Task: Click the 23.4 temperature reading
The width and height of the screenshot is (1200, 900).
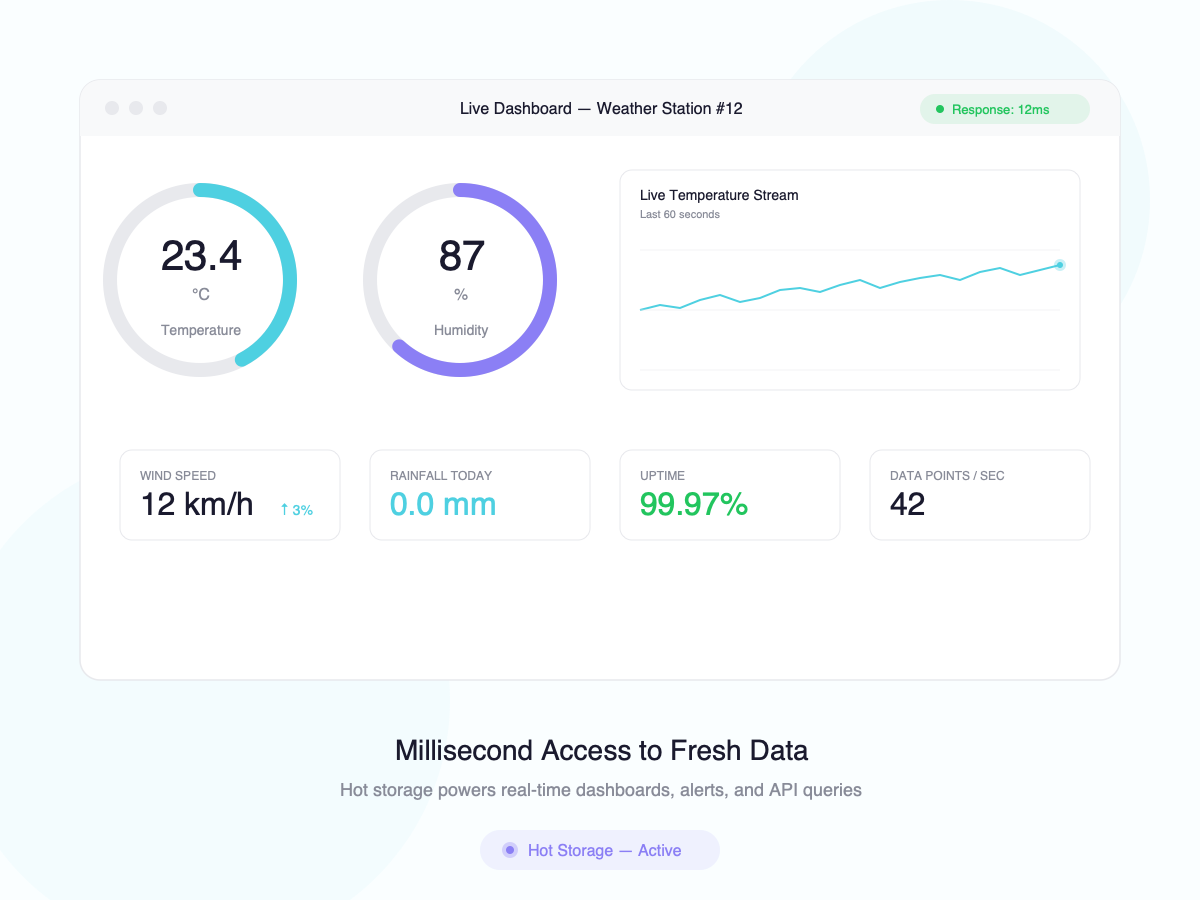Action: pos(201,256)
